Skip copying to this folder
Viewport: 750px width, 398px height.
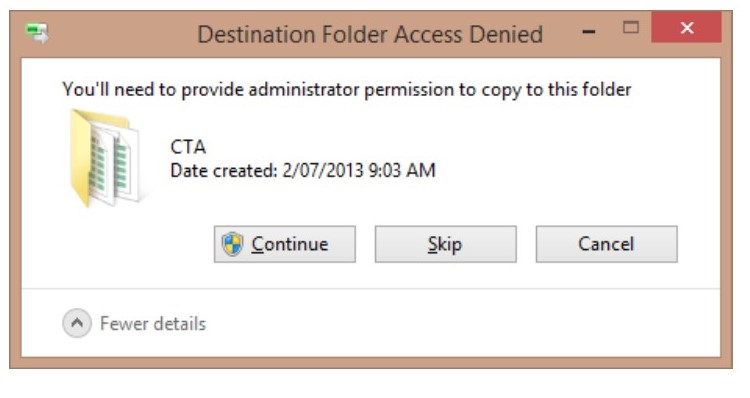[x=445, y=244]
